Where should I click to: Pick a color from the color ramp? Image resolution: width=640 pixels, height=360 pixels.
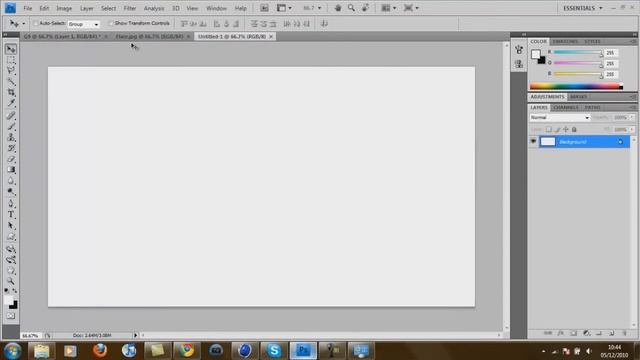click(x=576, y=86)
